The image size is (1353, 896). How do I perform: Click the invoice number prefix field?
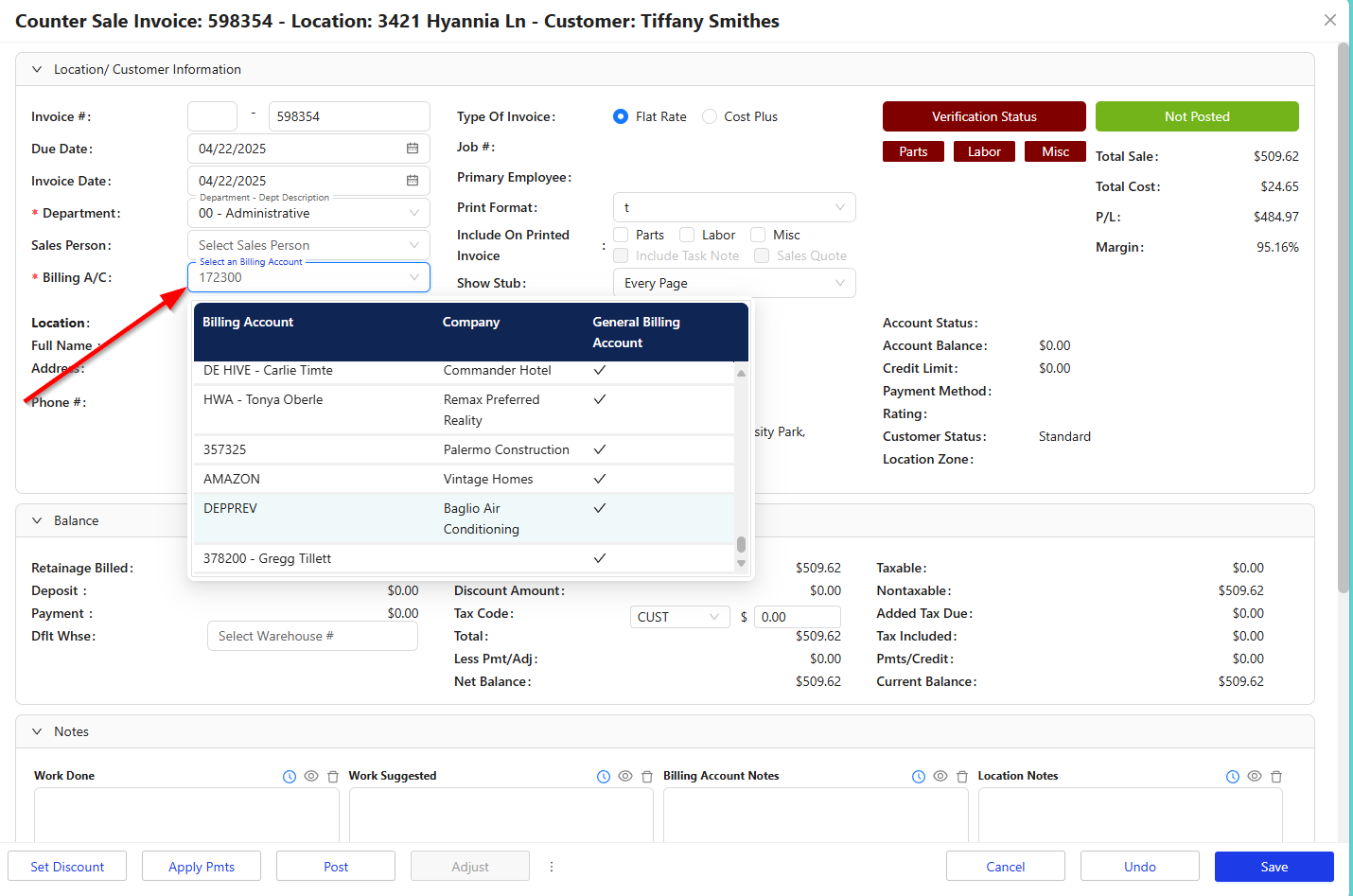[212, 116]
